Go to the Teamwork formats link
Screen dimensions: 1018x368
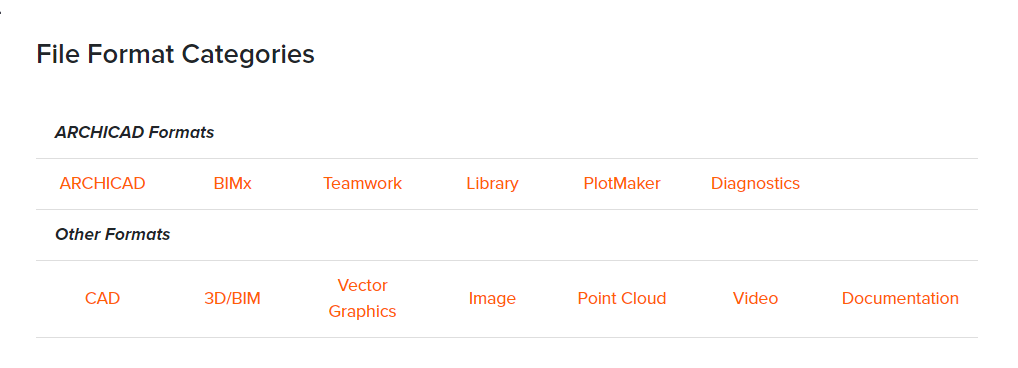coord(362,184)
